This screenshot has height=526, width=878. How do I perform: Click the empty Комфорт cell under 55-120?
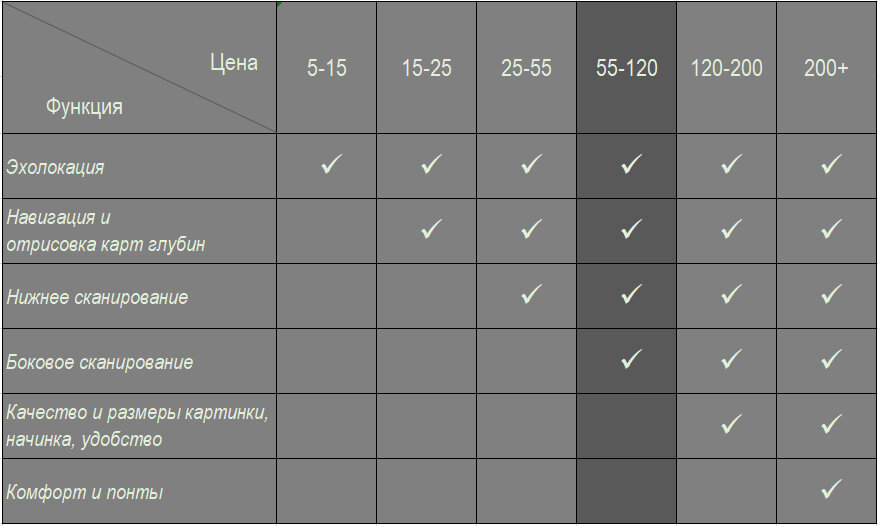(627, 491)
